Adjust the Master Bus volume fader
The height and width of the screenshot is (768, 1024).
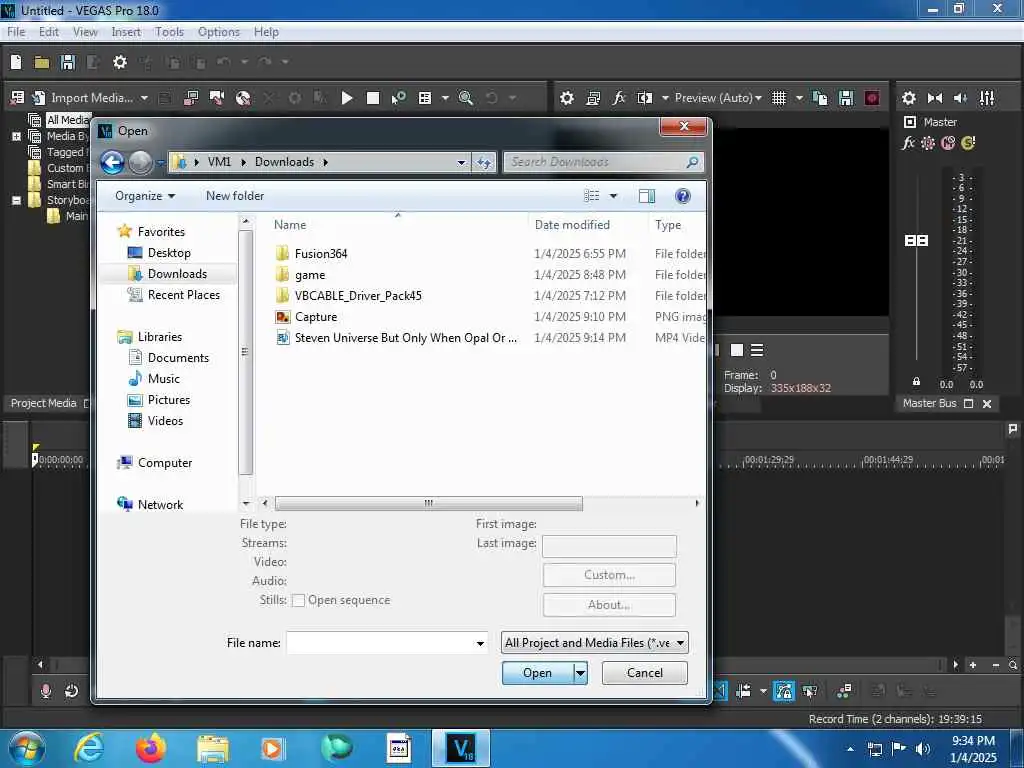coord(916,241)
